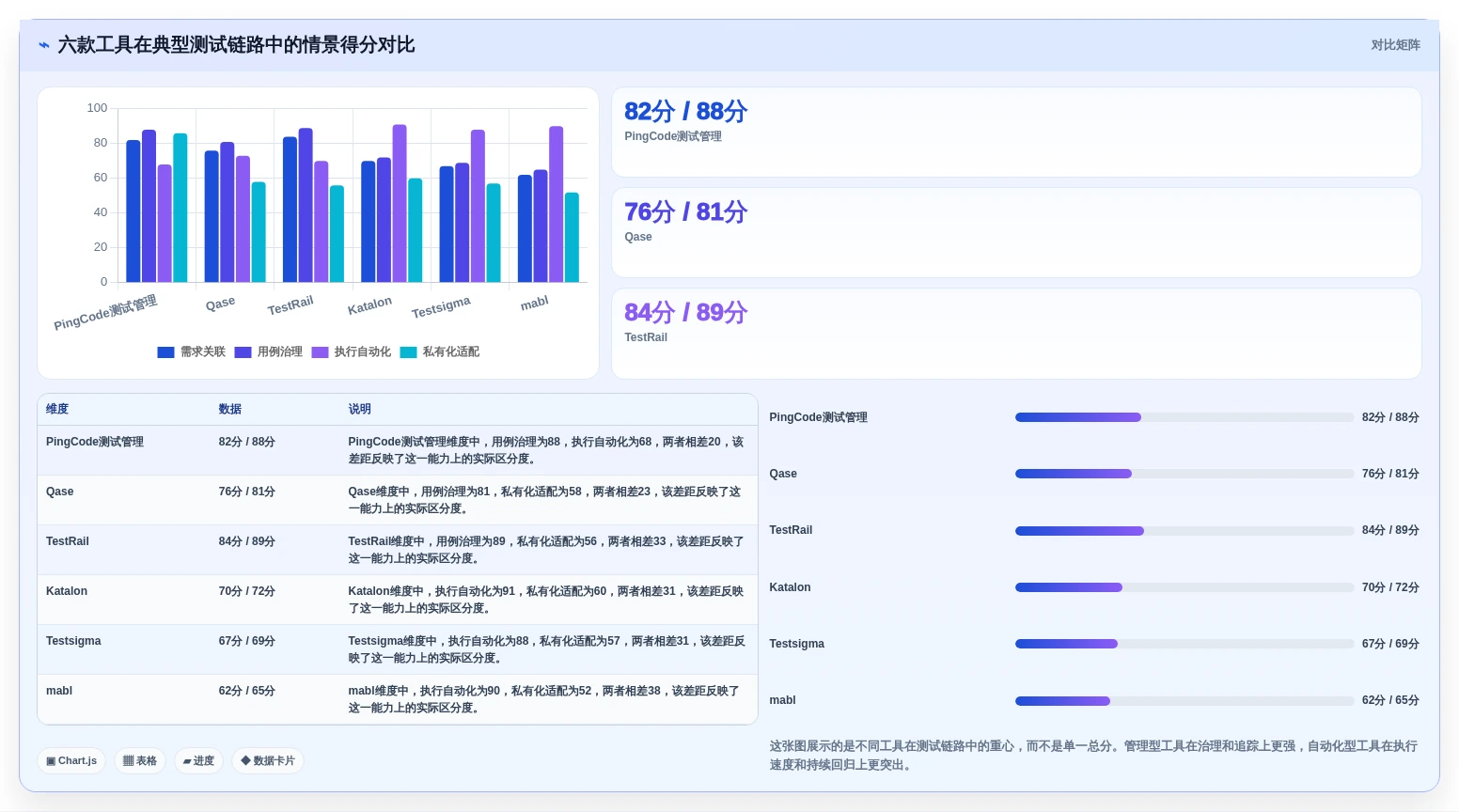This screenshot has height=812, width=1459.
Task: Select the Testsigma table row name
Action: pos(73,641)
